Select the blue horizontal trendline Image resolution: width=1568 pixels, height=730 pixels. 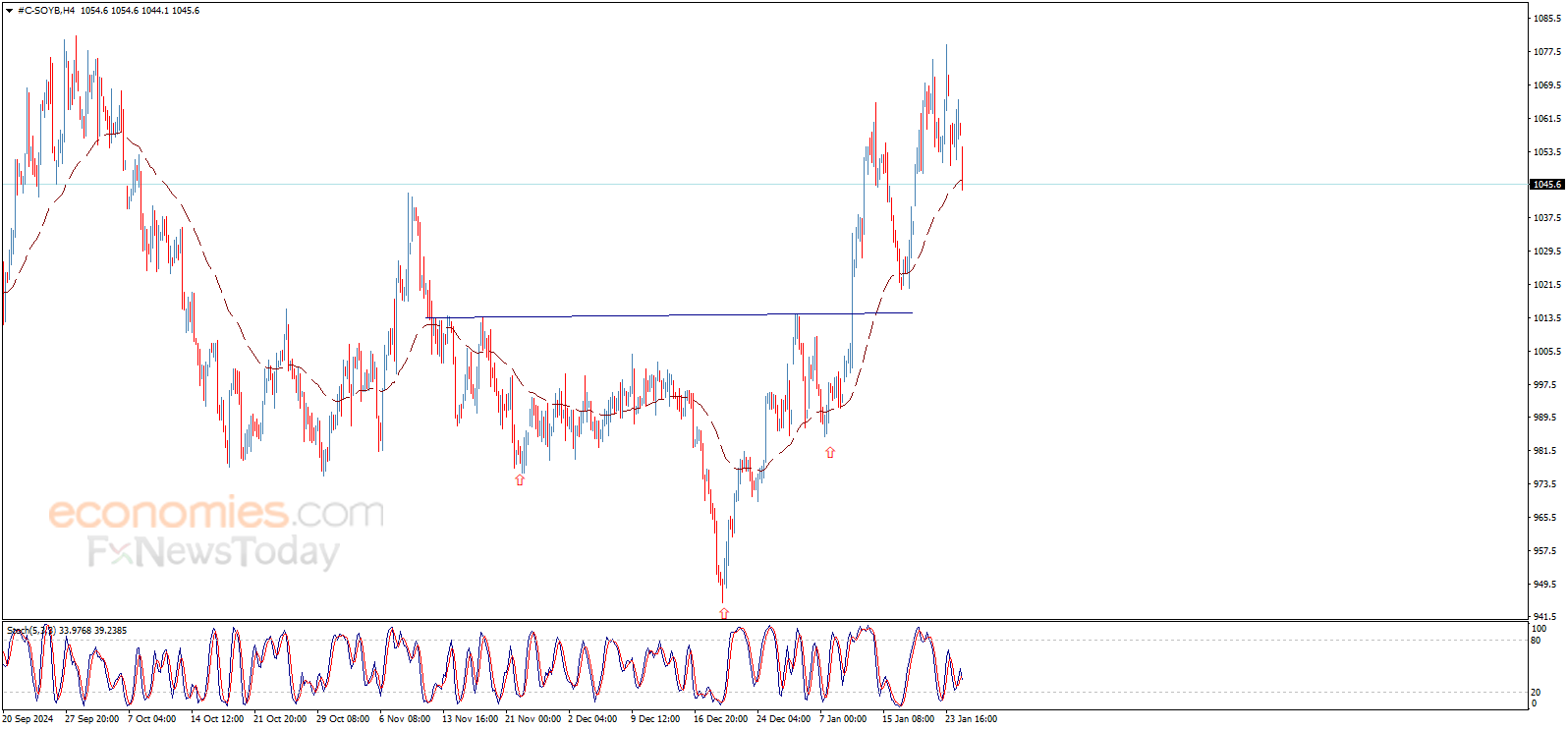669,315
